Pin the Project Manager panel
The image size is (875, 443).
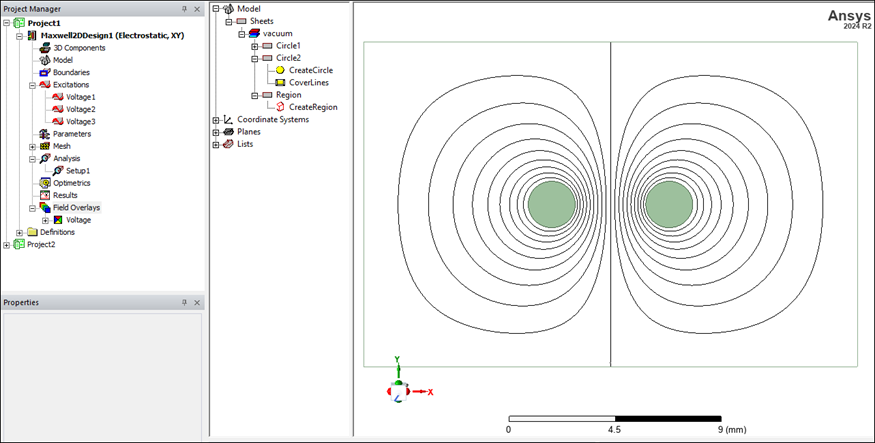(x=185, y=9)
